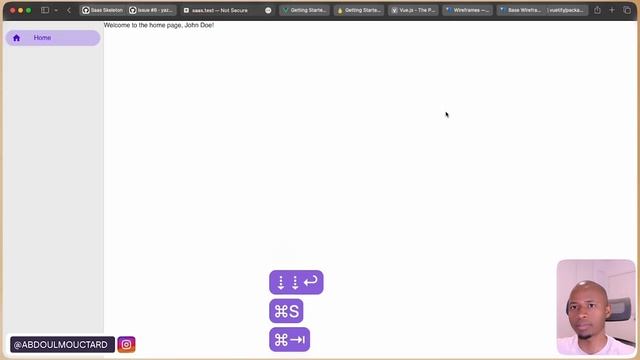
Task: Click the house icon in the sidebar
Action: click(x=16, y=38)
